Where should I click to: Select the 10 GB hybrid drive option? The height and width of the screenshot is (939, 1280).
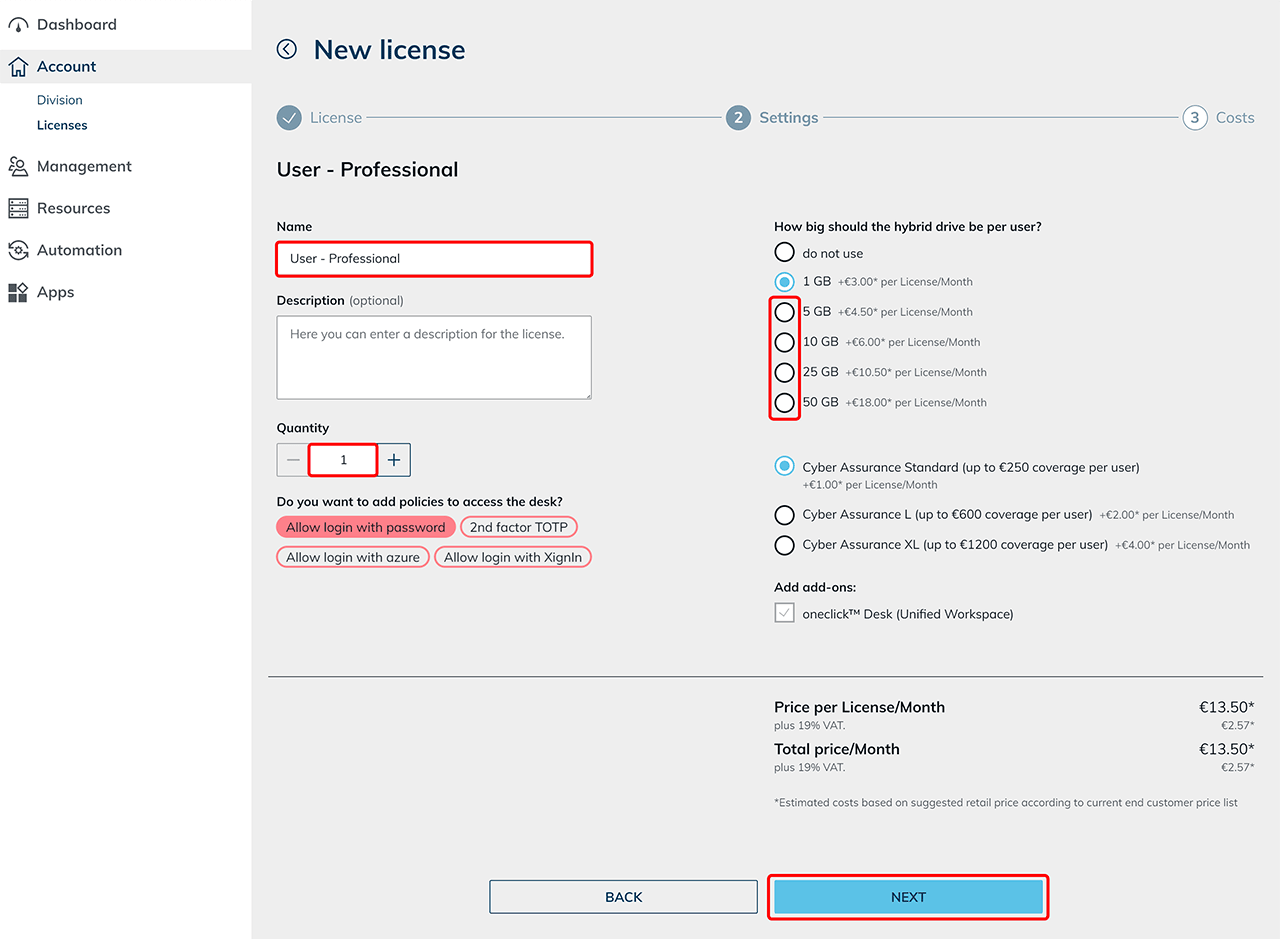click(x=785, y=342)
